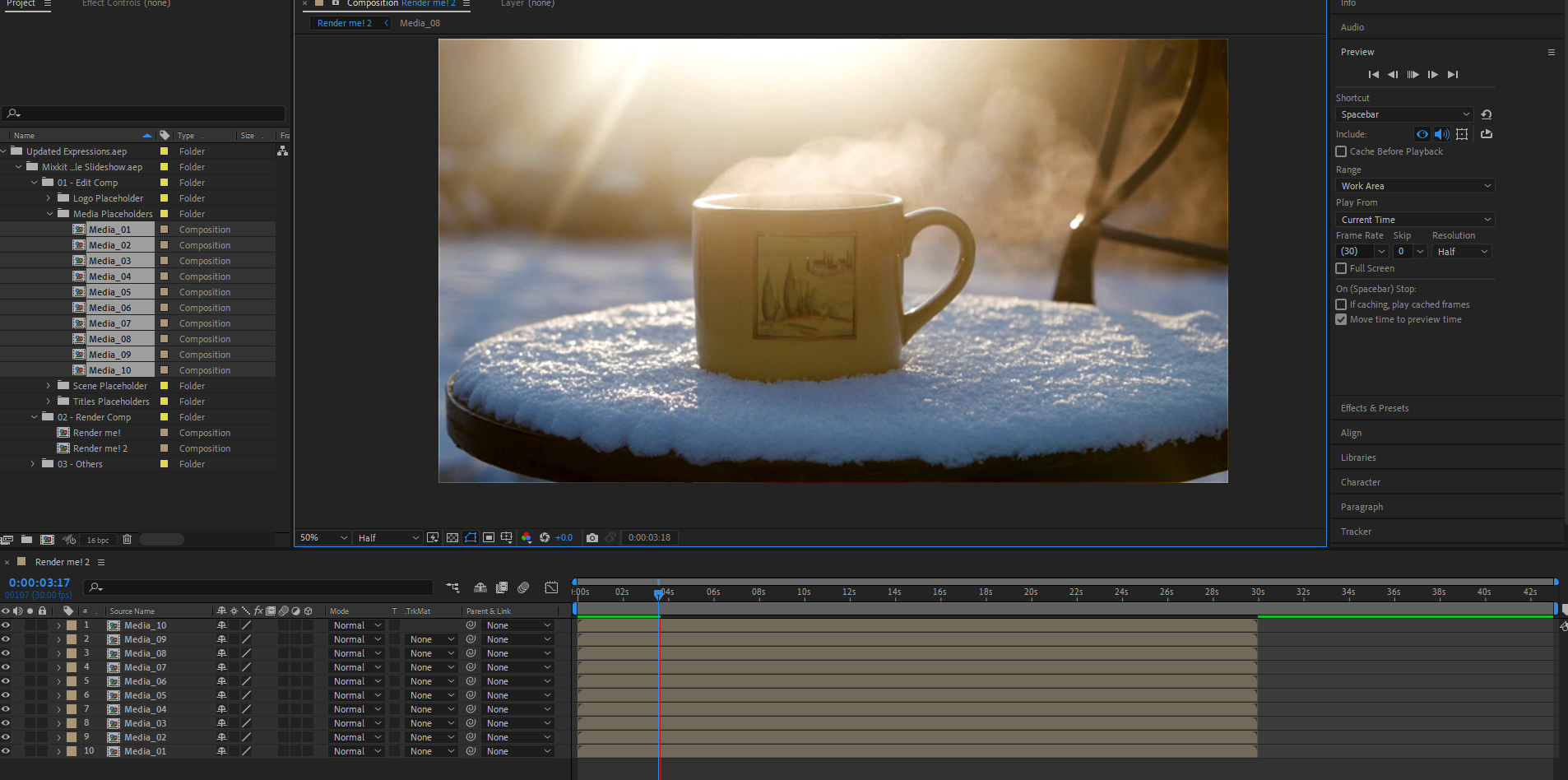
Task: Create a new composition using the Project panel icon
Action: (x=47, y=539)
